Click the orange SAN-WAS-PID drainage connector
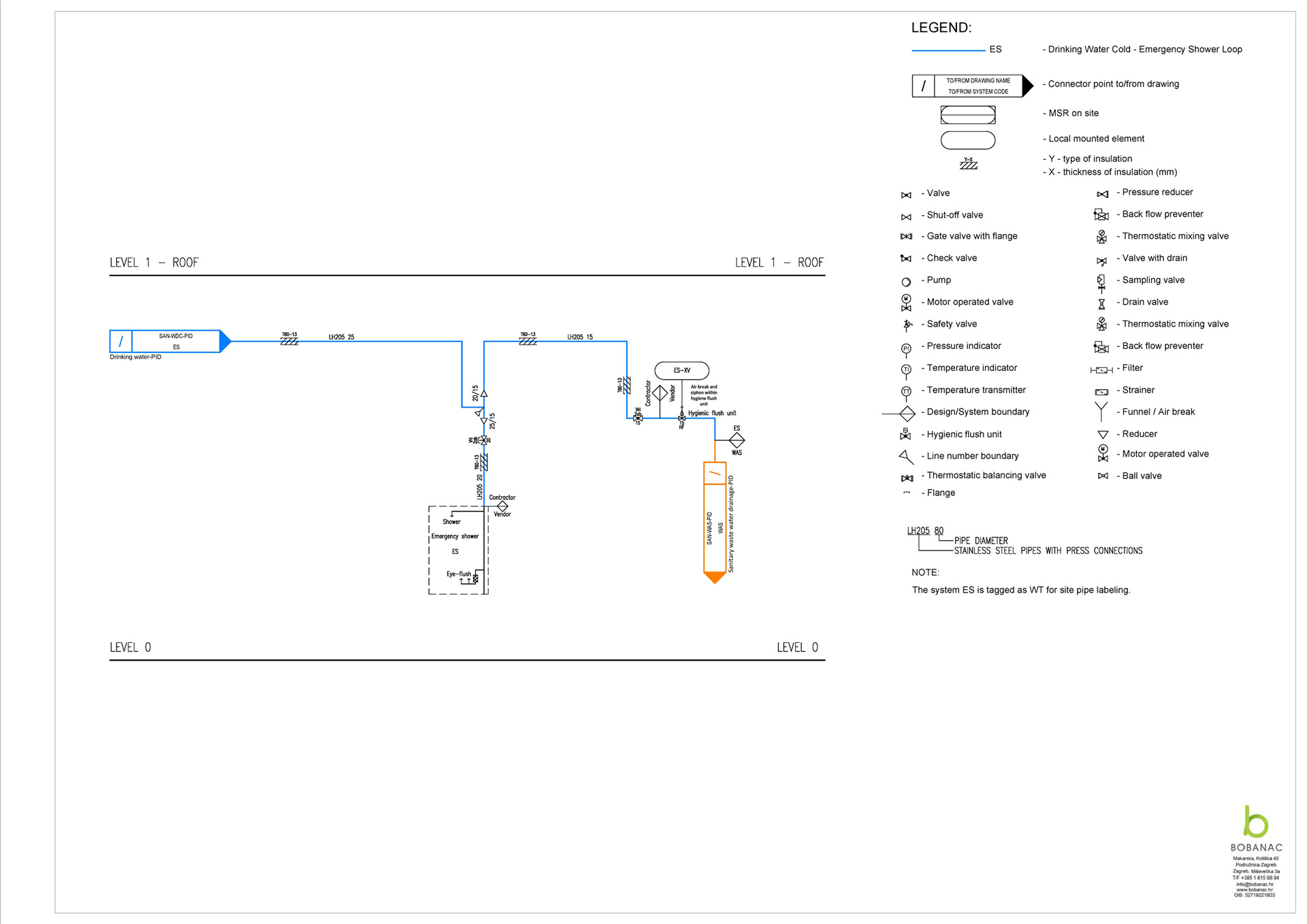 pyautogui.click(x=714, y=524)
